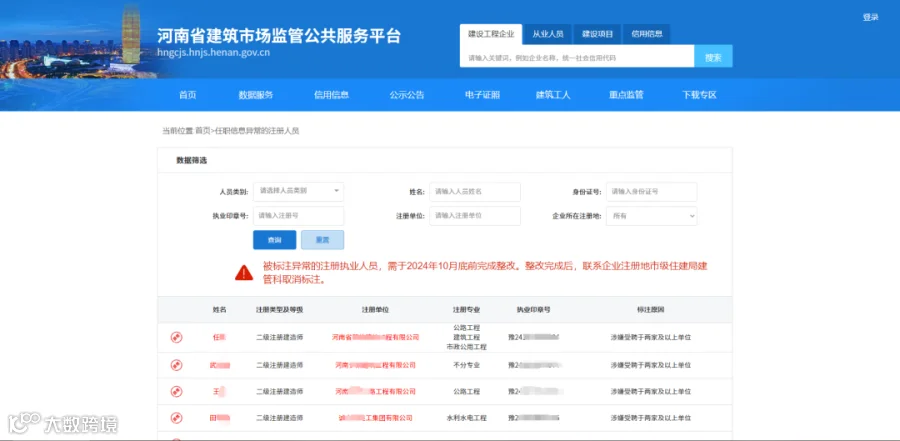The width and height of the screenshot is (900, 441).
Task: Switch to the 建设工程企业 search tab
Action: [x=491, y=34]
